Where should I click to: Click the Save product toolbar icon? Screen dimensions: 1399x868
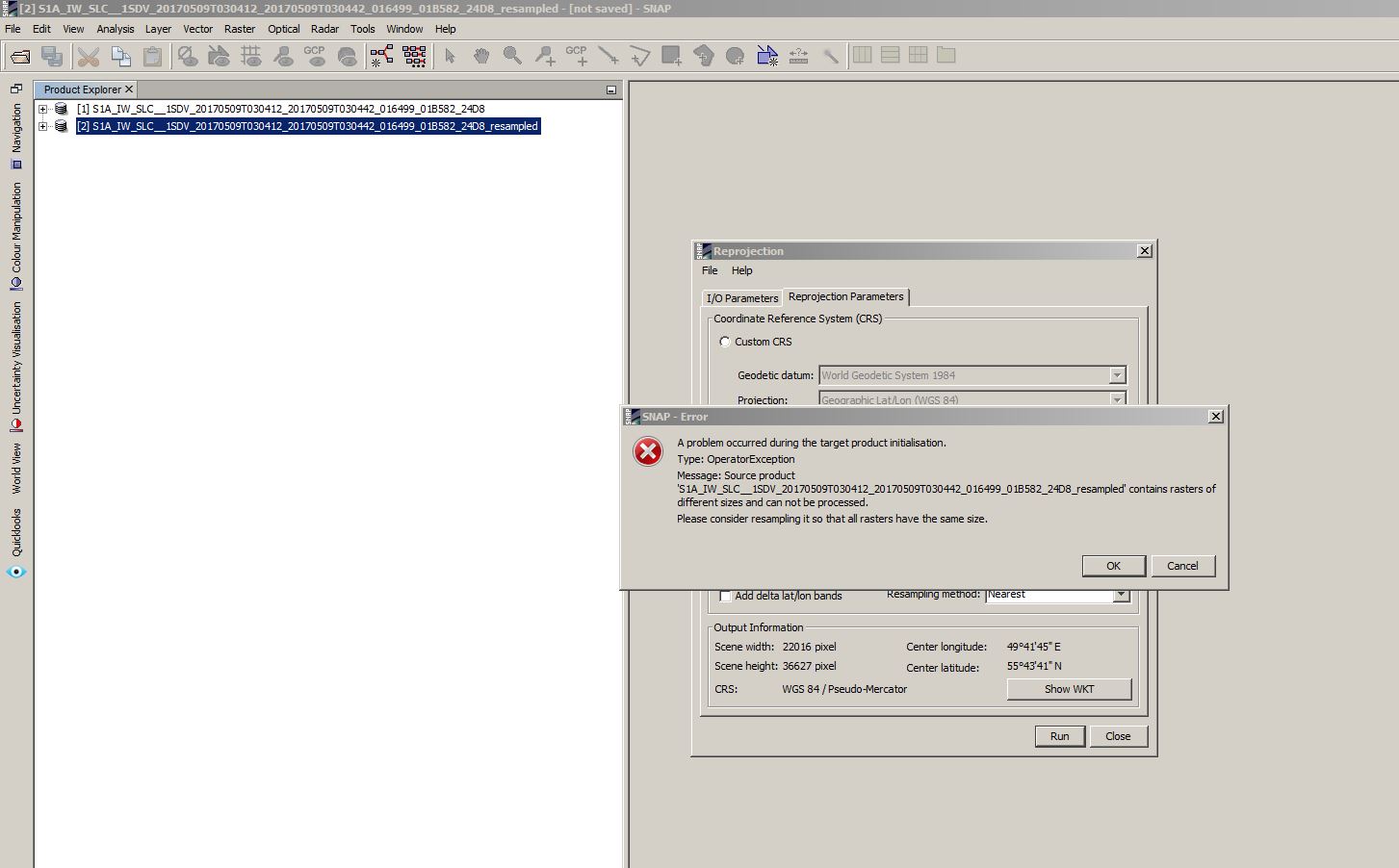[x=52, y=57]
